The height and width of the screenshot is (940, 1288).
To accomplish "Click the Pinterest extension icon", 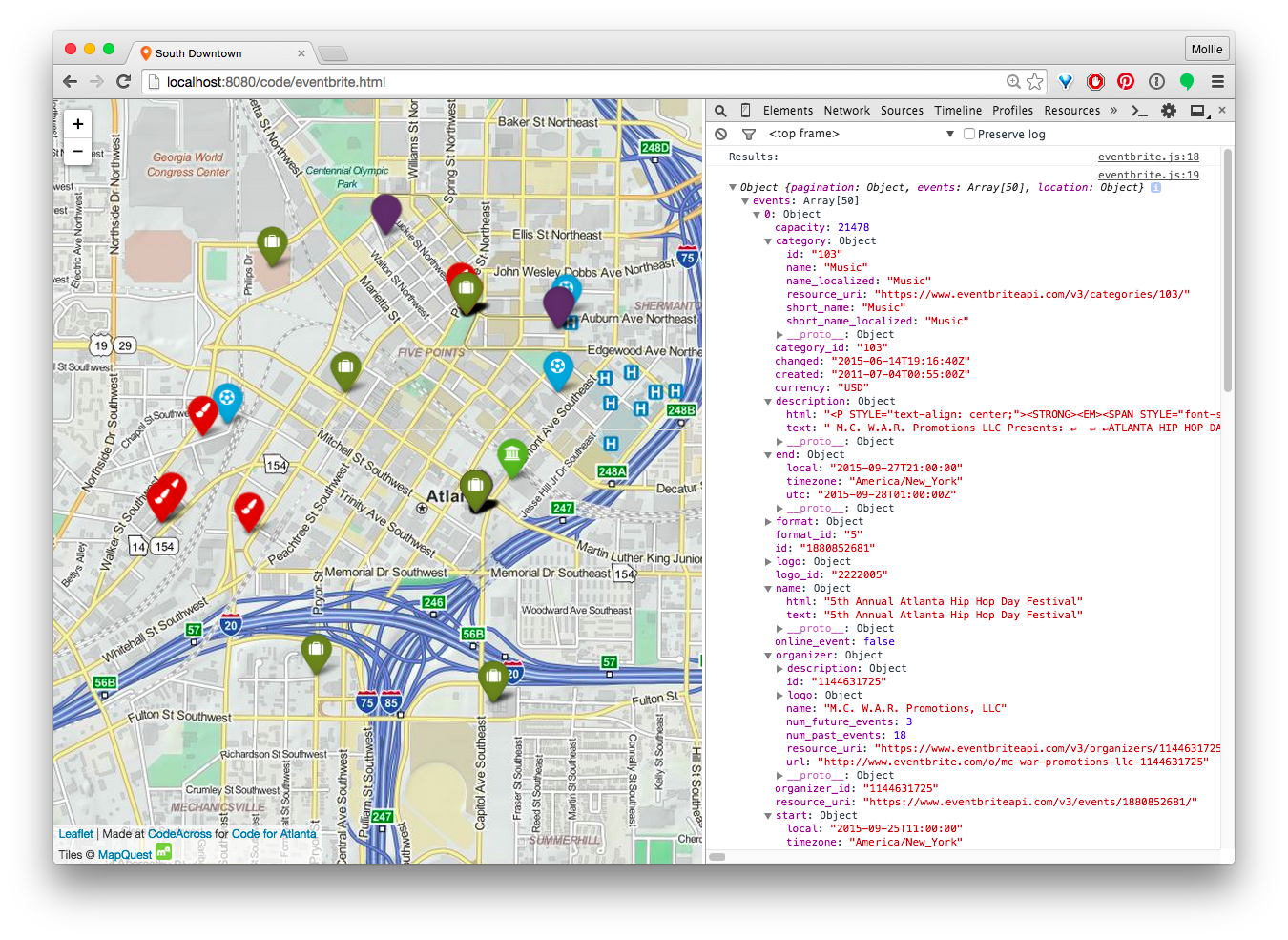I will coord(1126,82).
